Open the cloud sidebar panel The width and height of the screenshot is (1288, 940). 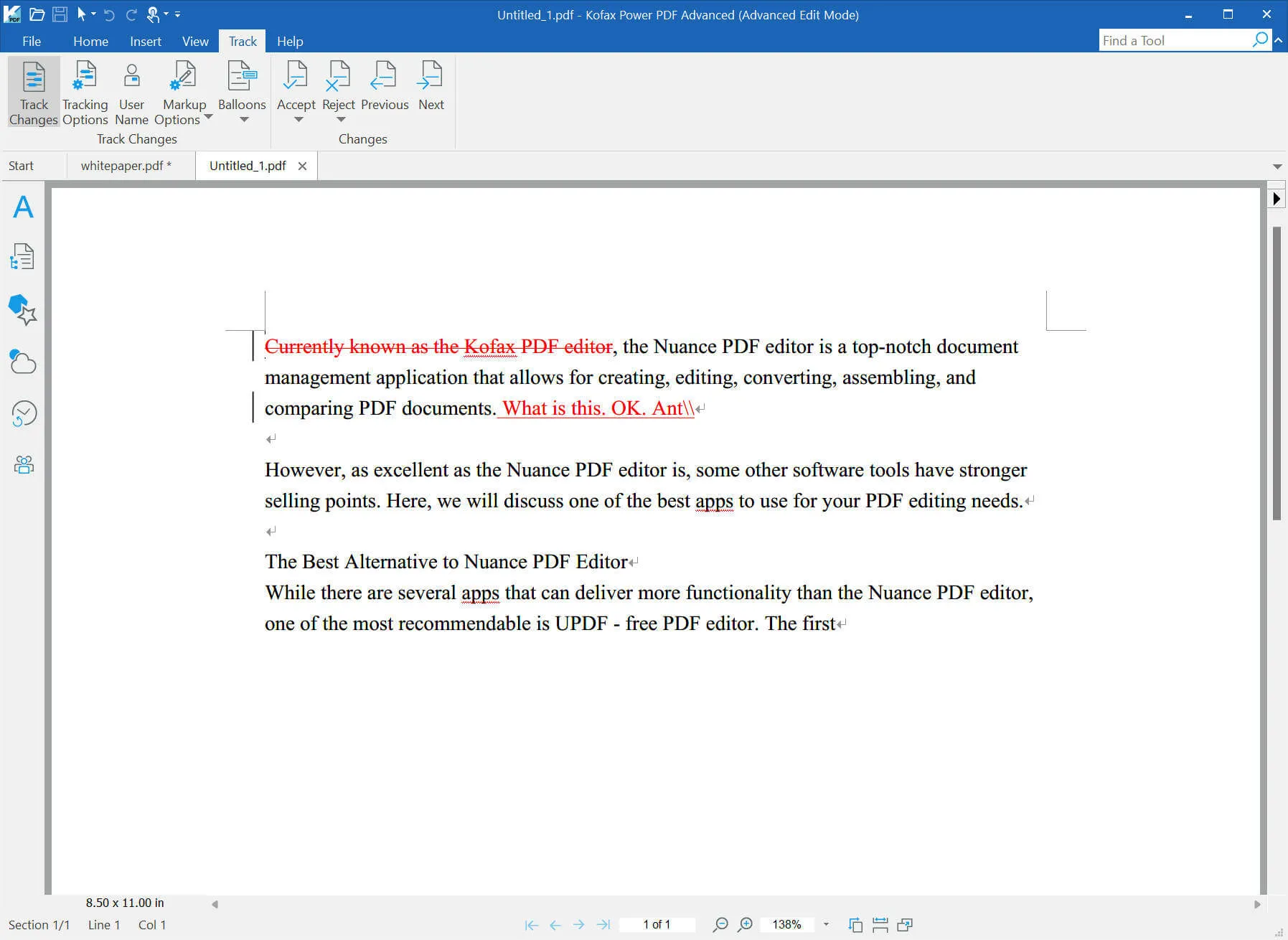[x=23, y=362]
